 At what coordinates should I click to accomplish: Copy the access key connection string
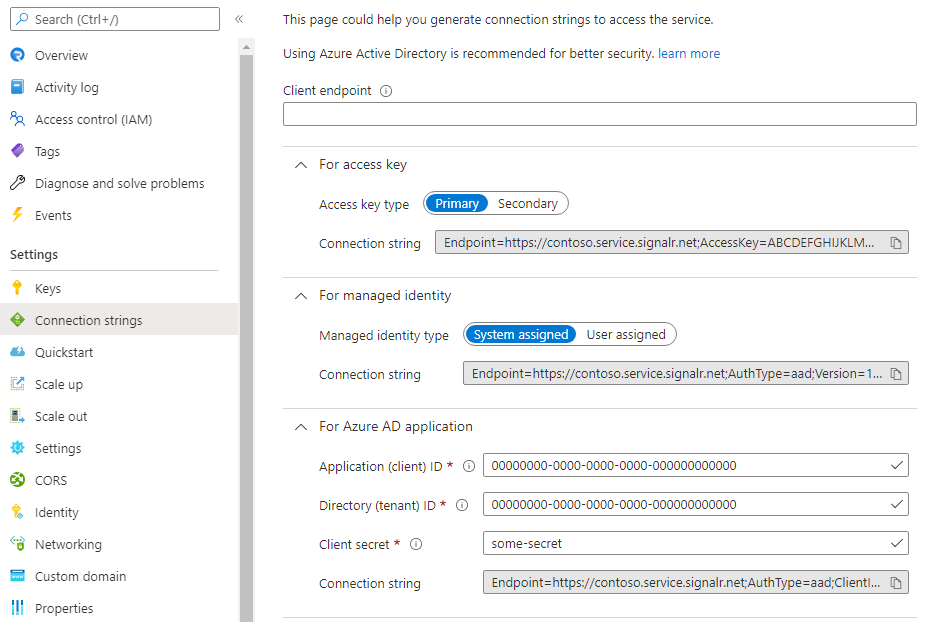pos(897,241)
